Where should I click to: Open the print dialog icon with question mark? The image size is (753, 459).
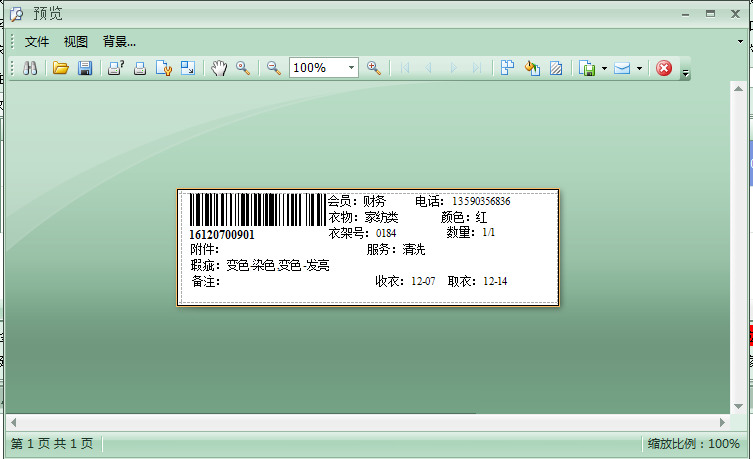click(x=116, y=68)
